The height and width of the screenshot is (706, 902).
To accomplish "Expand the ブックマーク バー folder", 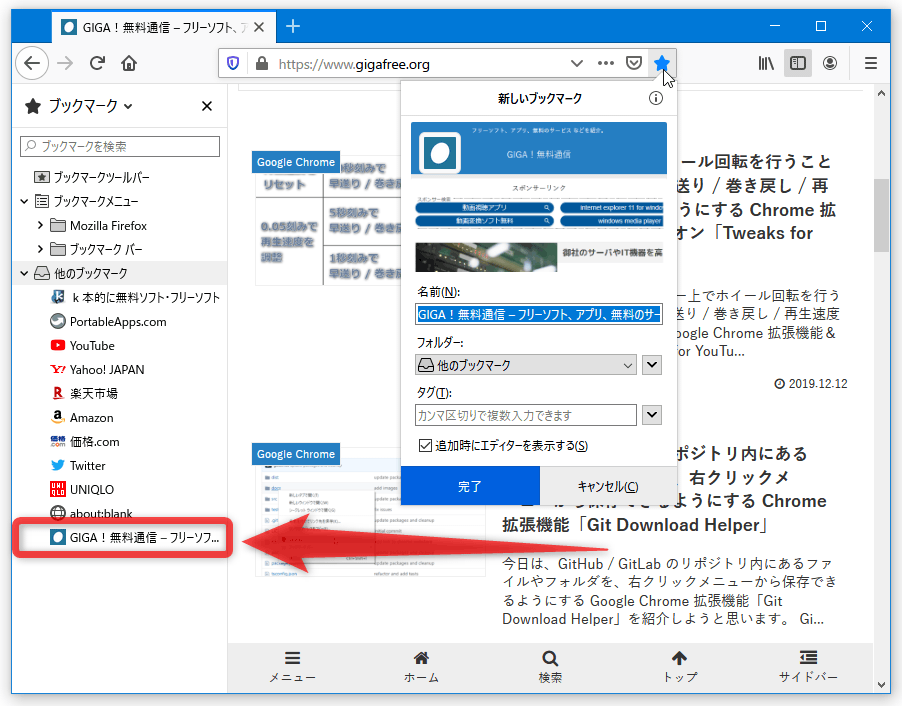I will [x=40, y=249].
